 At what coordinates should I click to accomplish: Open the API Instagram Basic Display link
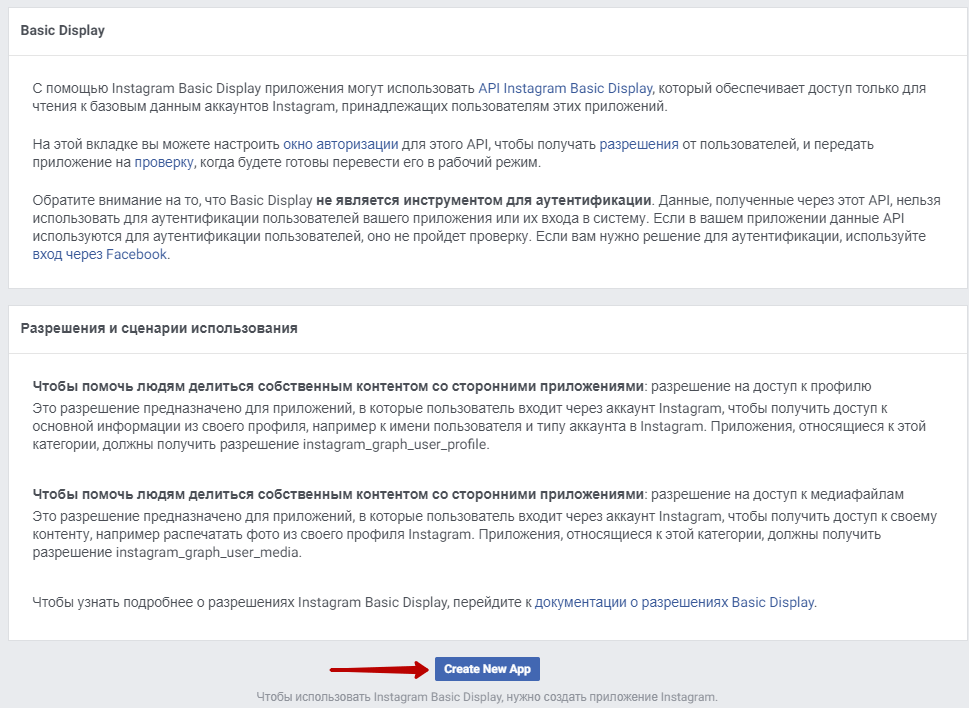click(565, 88)
